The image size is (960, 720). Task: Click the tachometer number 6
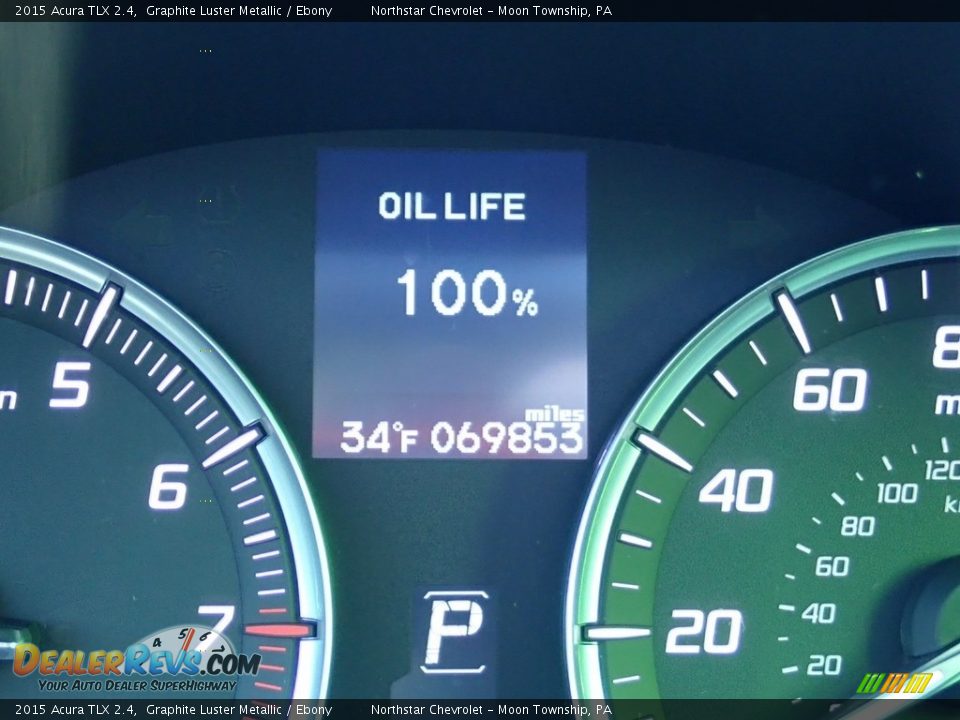[169, 486]
